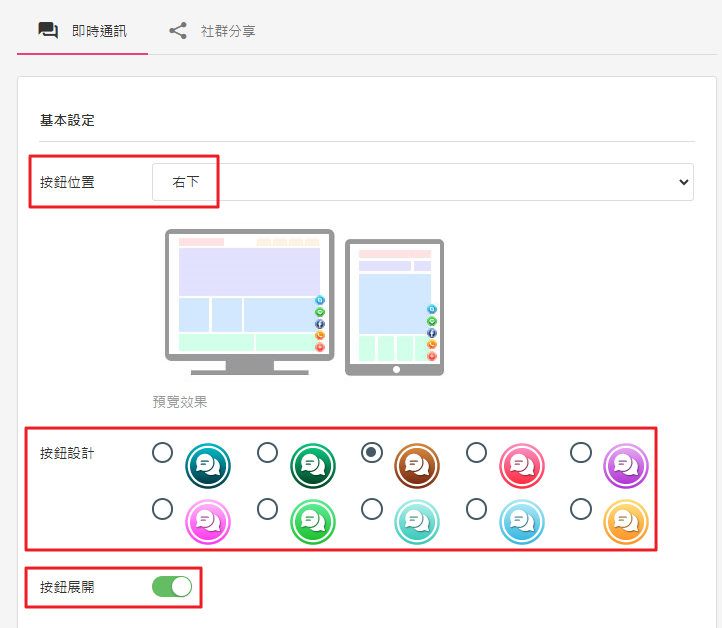The height and width of the screenshot is (628, 722).
Task: Click the desktop monitor preview image
Action: (250, 302)
